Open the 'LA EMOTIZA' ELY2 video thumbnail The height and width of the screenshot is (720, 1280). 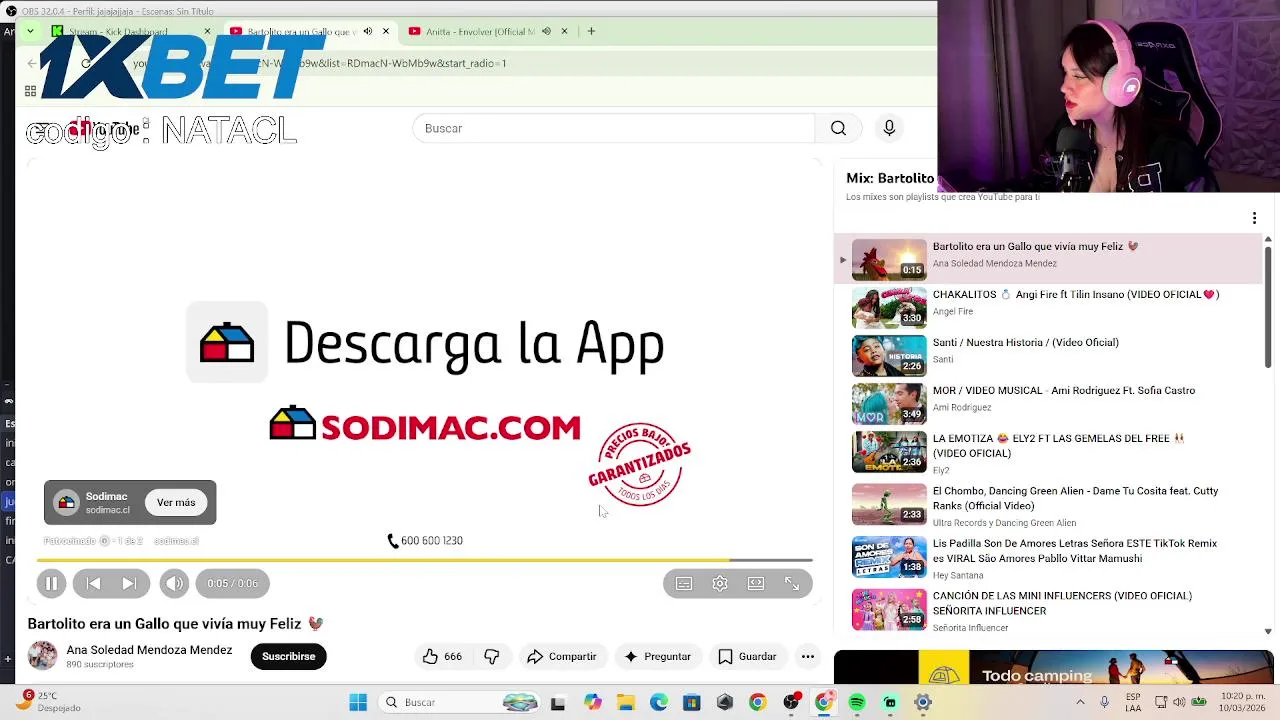pos(889,452)
